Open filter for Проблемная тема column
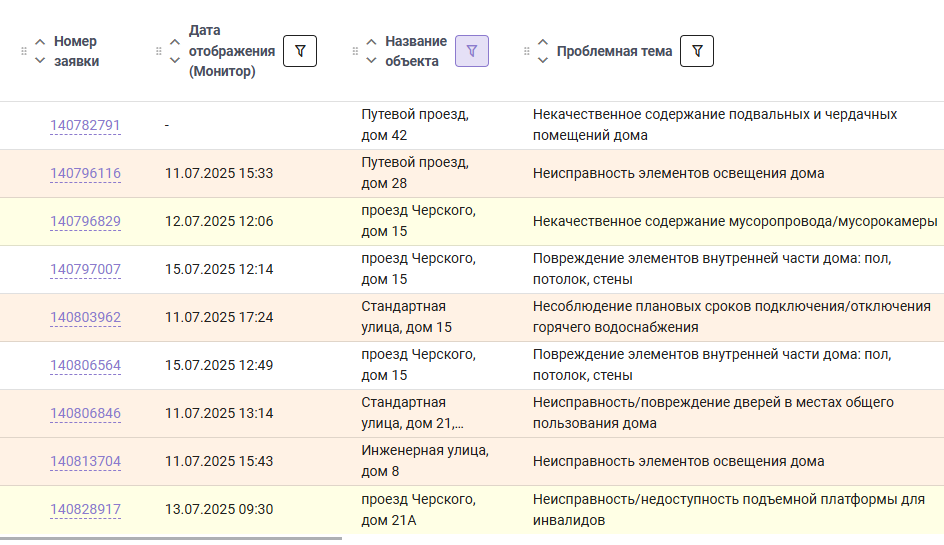 (x=697, y=51)
